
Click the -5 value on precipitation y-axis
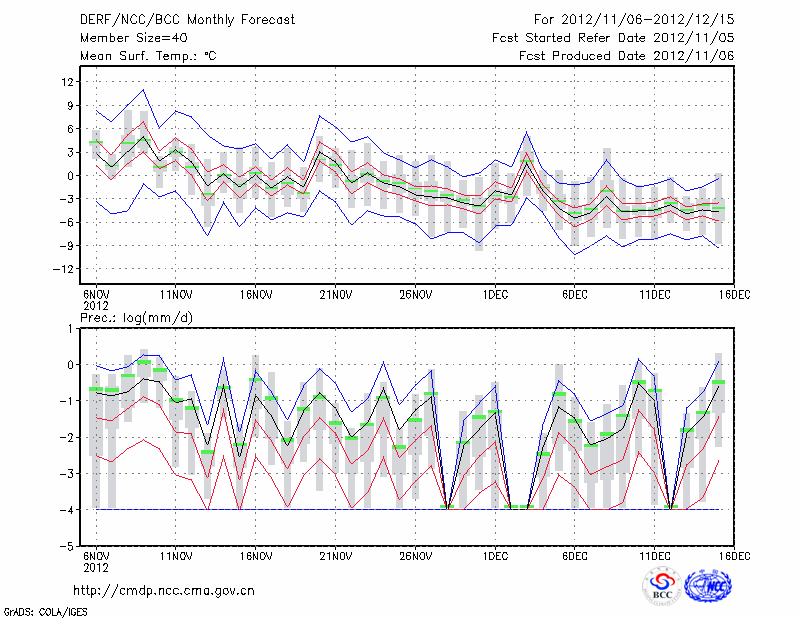pyautogui.click(x=69, y=547)
